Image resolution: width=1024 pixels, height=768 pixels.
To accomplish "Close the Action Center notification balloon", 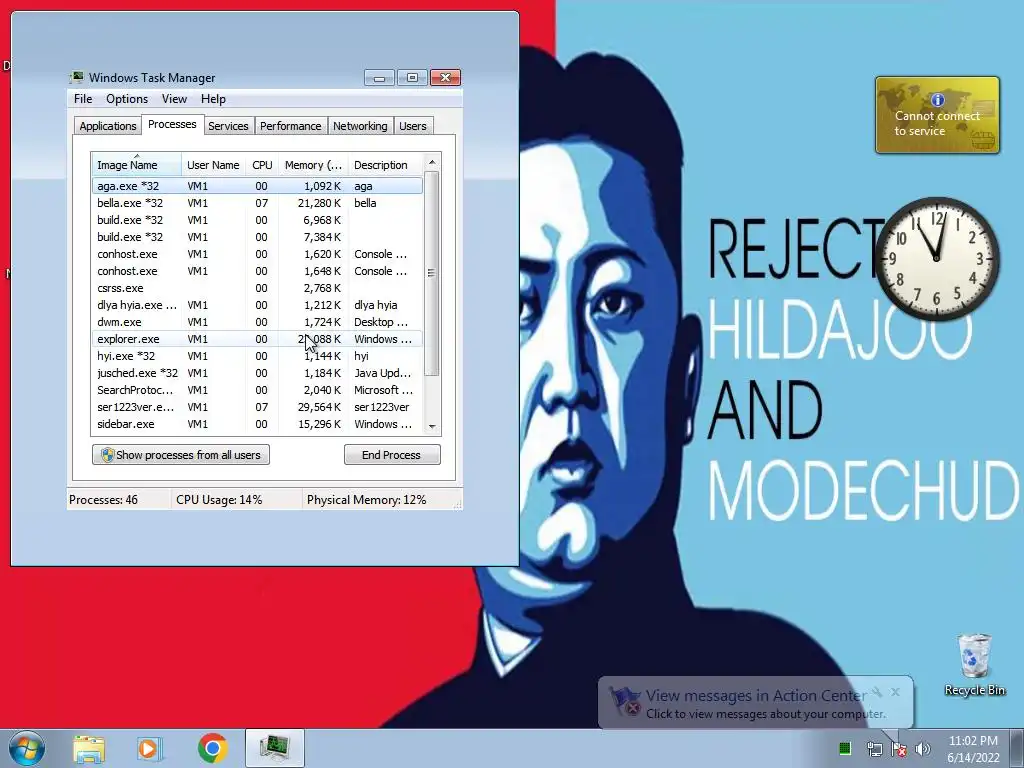I will click(895, 692).
